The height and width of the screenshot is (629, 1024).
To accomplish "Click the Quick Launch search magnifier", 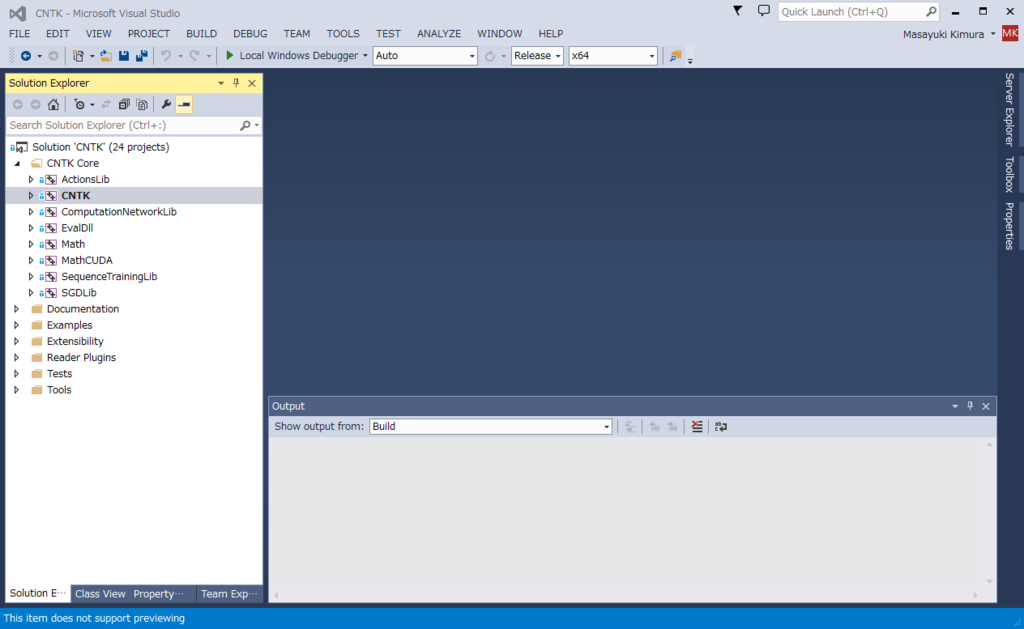I will [931, 12].
